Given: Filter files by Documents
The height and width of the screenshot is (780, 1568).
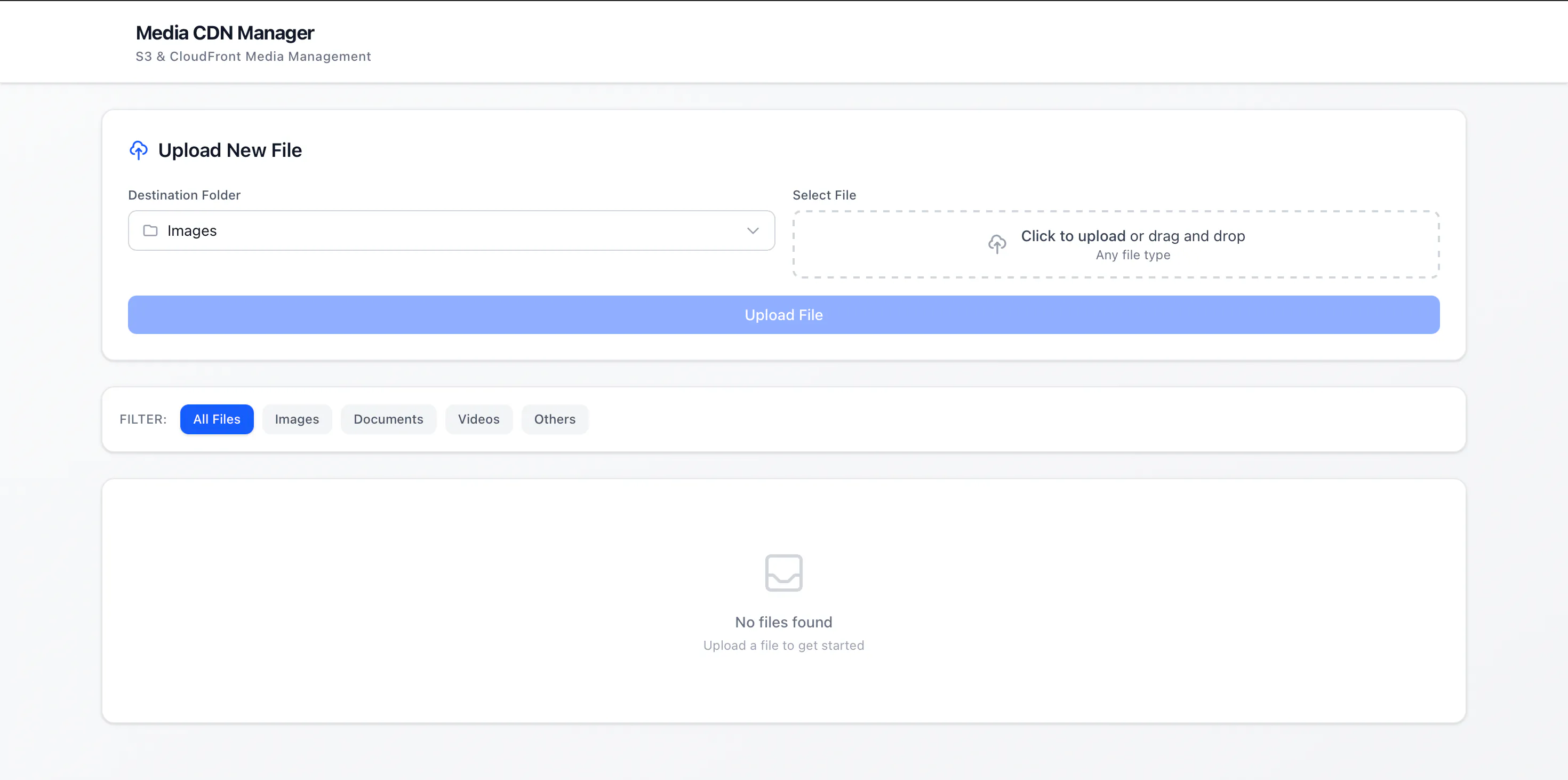Looking at the screenshot, I should (x=388, y=419).
